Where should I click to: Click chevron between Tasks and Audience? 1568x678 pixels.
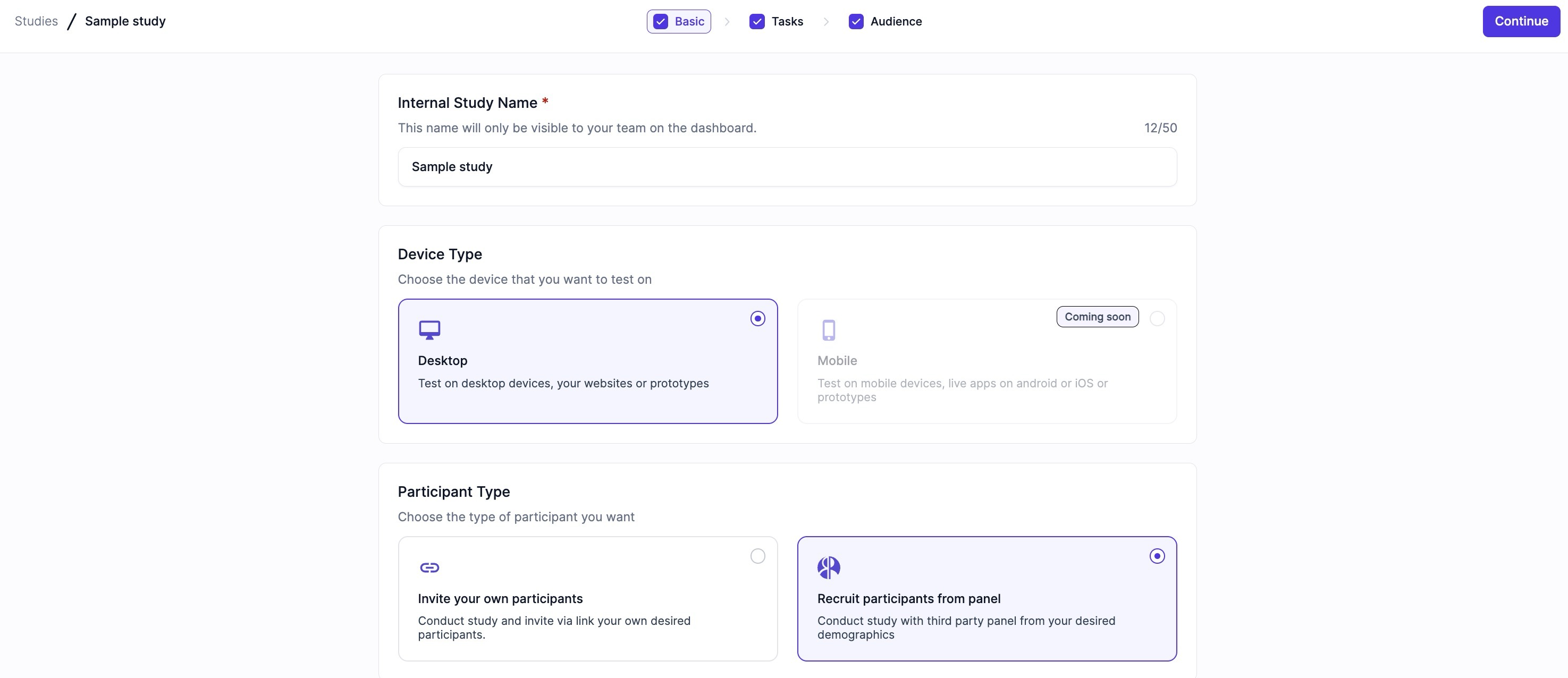(x=825, y=21)
